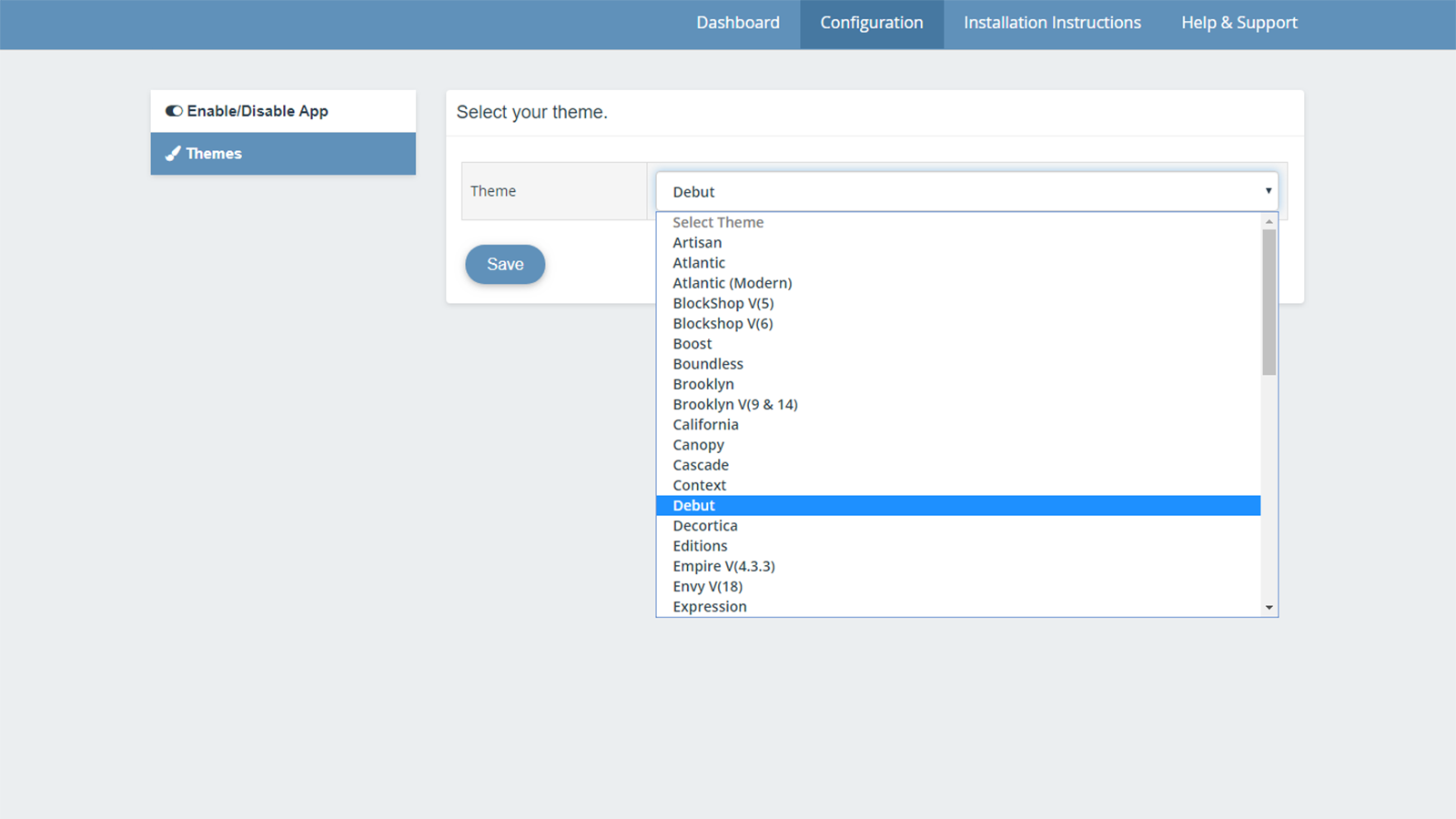Viewport: 1456px width, 819px height.
Task: Switch to the Configuration tab
Action: (x=872, y=24)
